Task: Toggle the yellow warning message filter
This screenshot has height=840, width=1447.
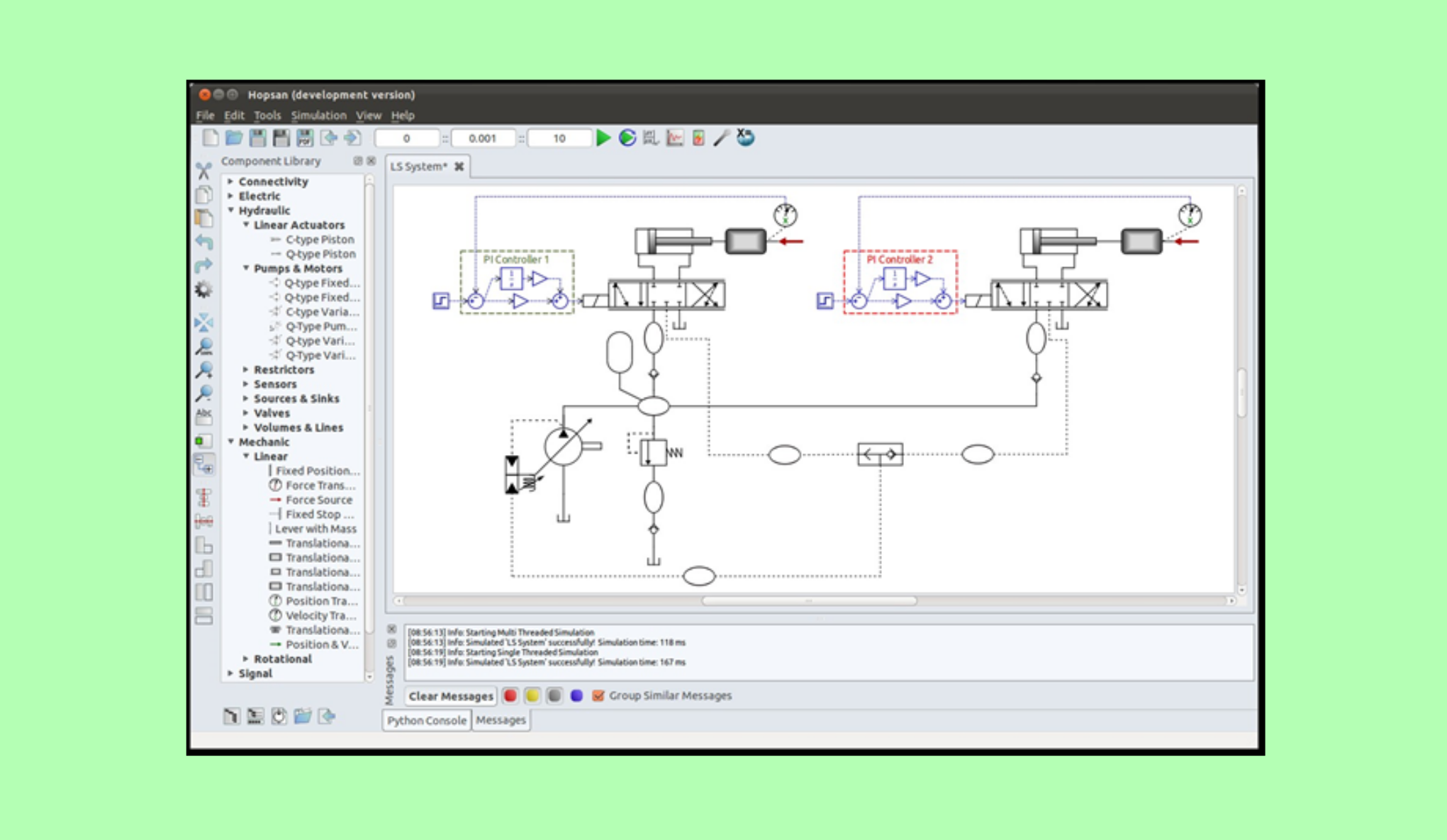Action: pos(532,695)
